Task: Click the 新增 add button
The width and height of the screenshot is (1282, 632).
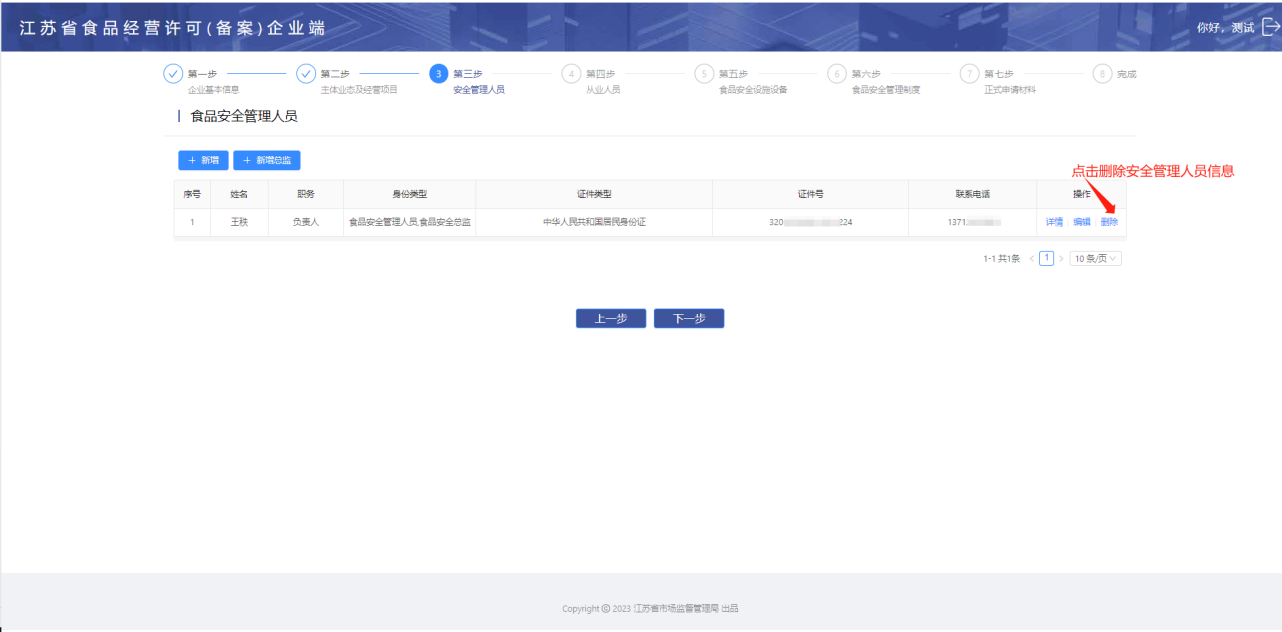Action: point(203,160)
